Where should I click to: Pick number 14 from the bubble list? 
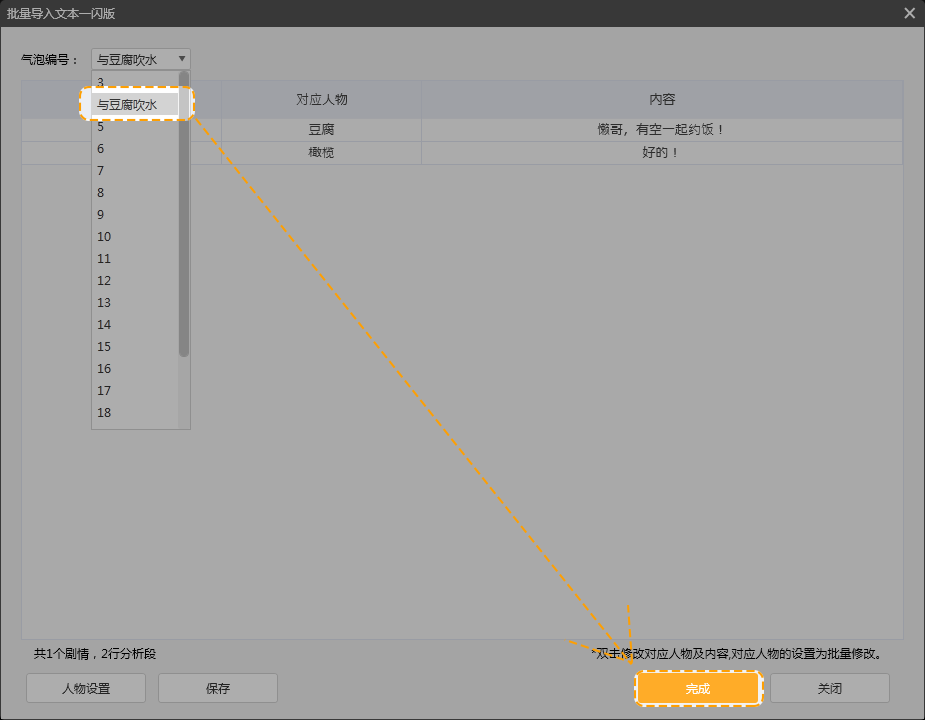click(x=104, y=325)
